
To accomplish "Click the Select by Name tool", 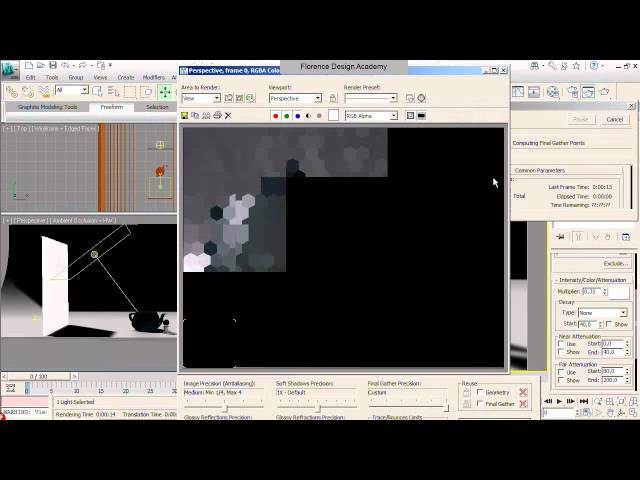I will pos(113,91).
